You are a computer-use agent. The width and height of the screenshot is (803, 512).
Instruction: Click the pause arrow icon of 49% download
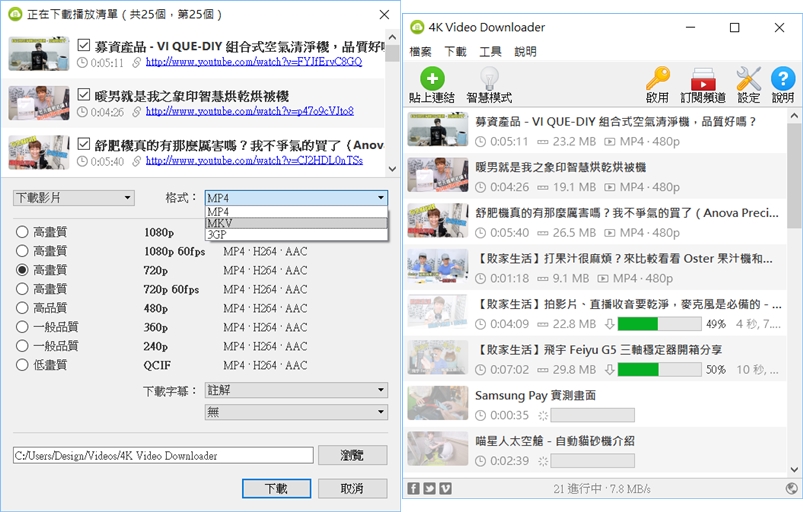[x=609, y=324]
